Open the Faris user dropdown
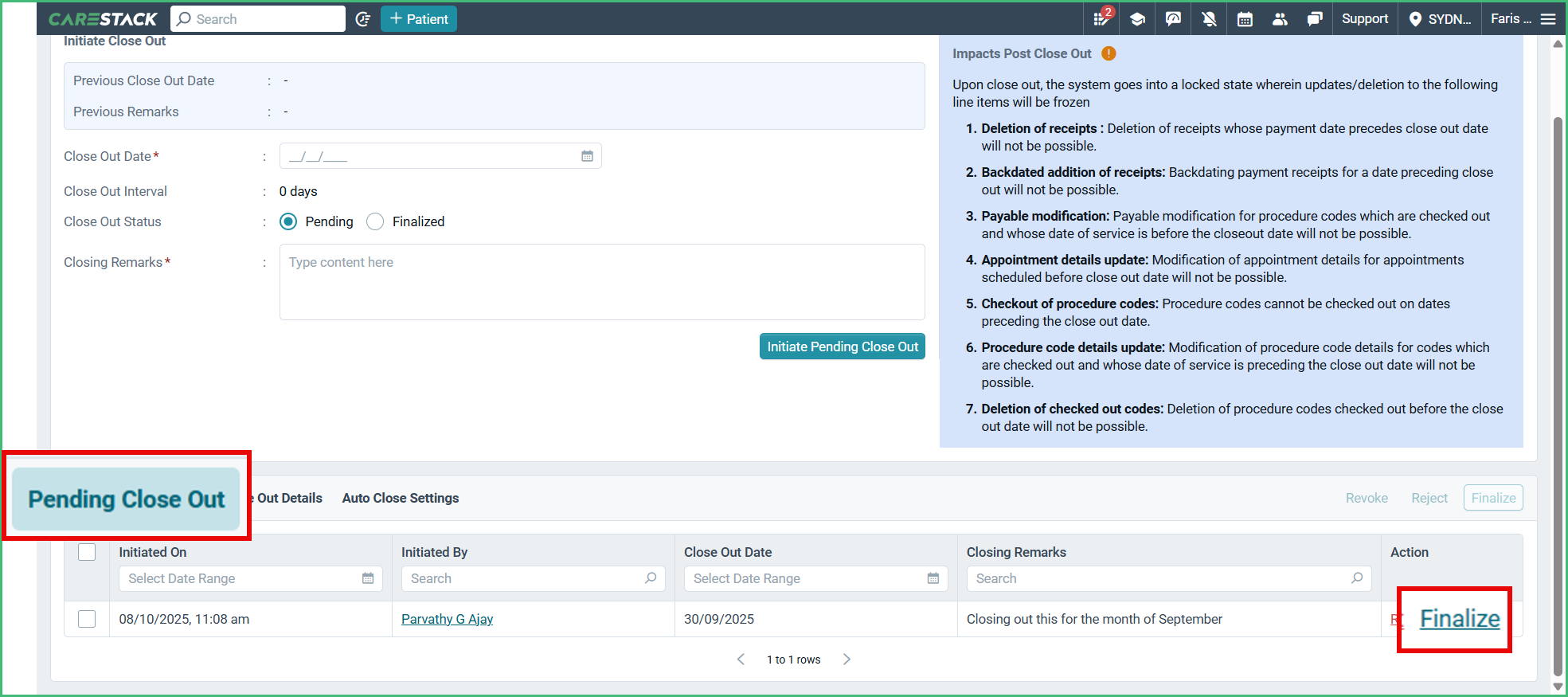This screenshot has height=697, width=1568. [1511, 19]
